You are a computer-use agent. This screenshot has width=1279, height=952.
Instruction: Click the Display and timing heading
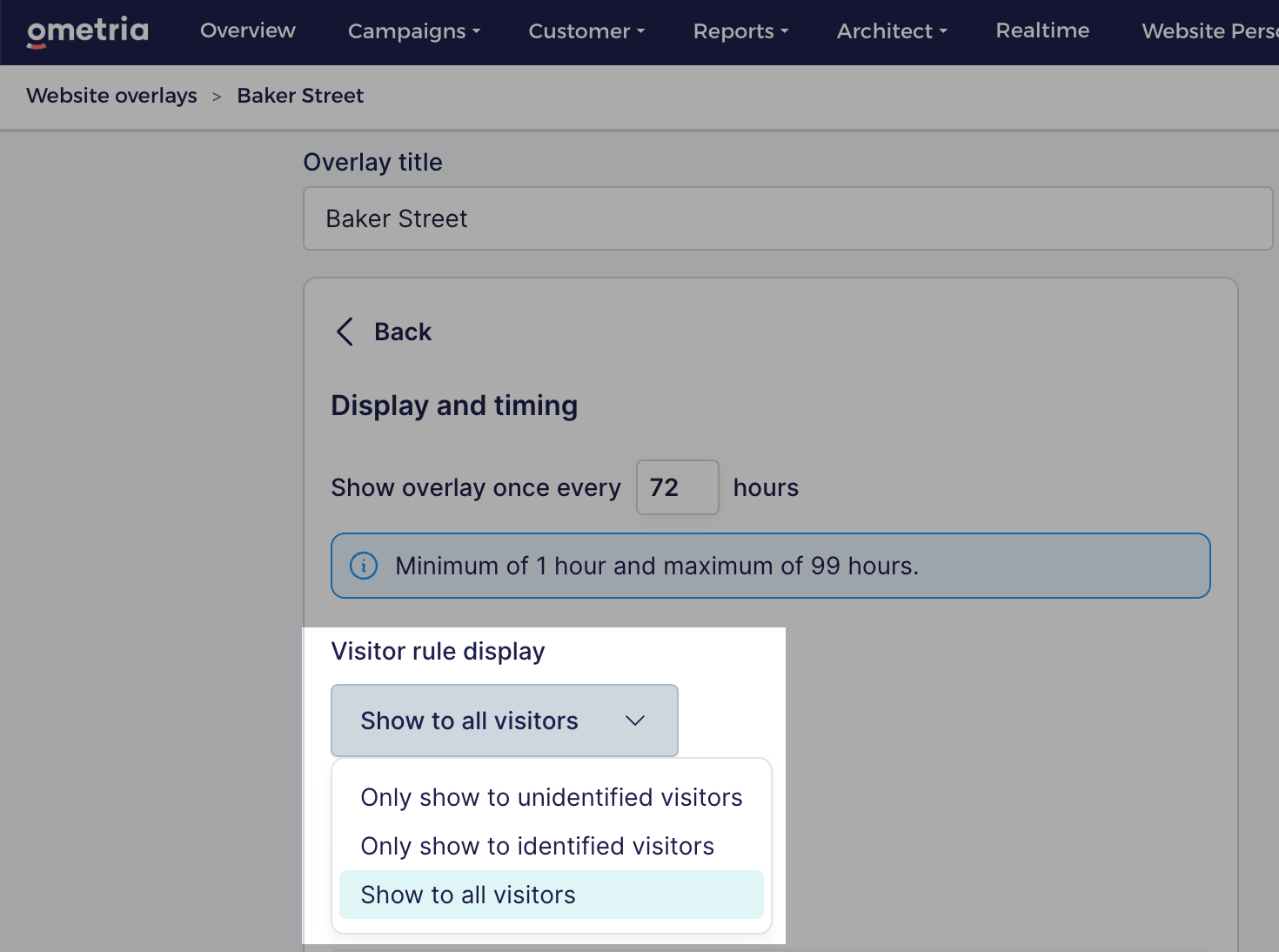coord(454,406)
